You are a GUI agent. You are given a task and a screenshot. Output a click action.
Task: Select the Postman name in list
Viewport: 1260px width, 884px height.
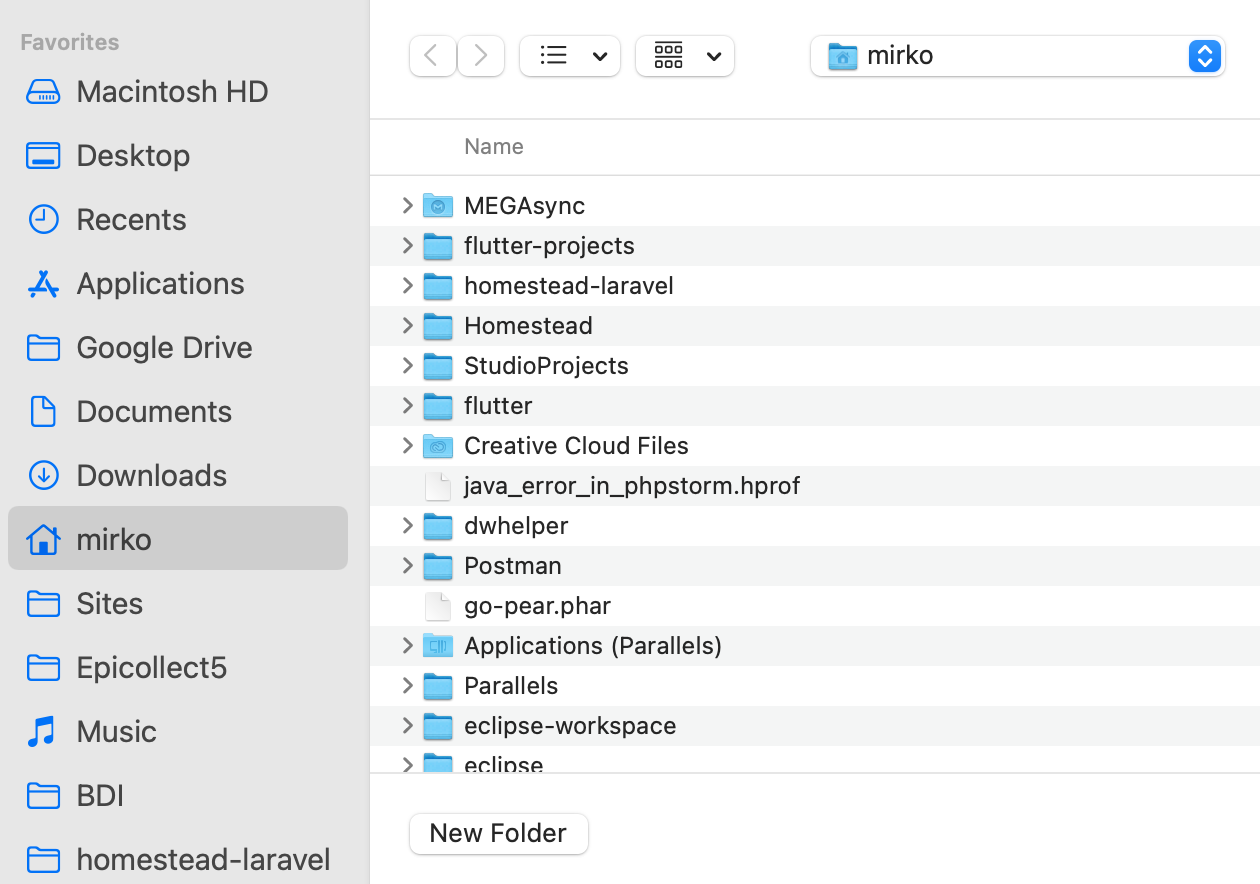[513, 566]
